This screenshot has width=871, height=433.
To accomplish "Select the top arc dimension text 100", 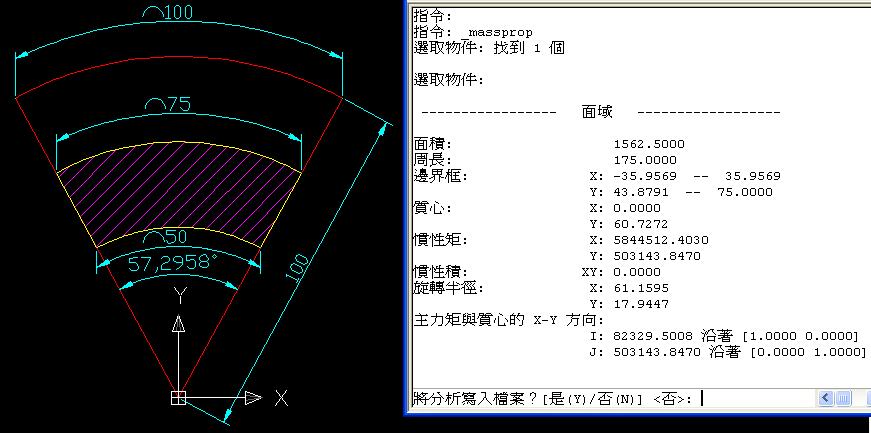I will [x=167, y=12].
